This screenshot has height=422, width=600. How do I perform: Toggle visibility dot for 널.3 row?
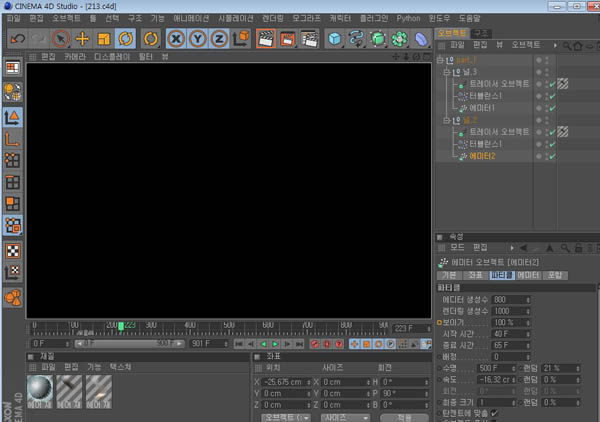539,72
